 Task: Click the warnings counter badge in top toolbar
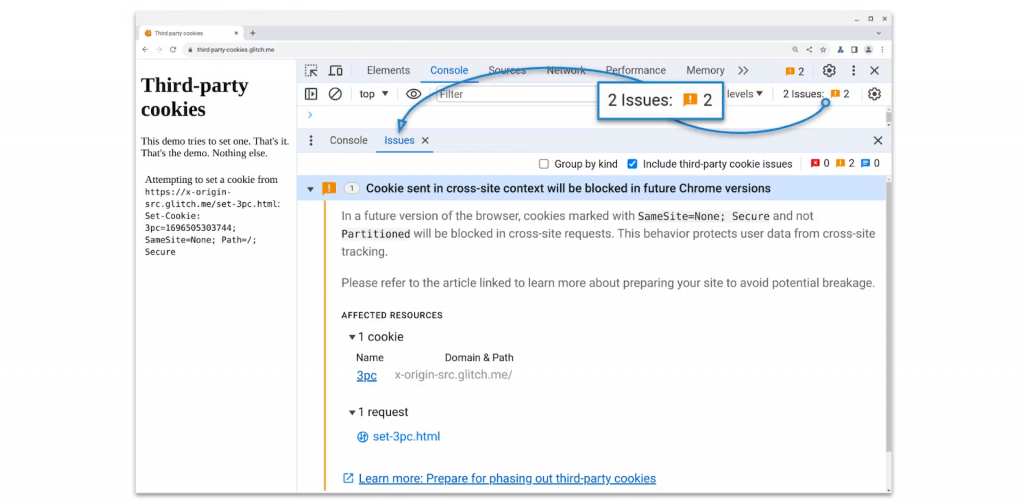click(795, 71)
